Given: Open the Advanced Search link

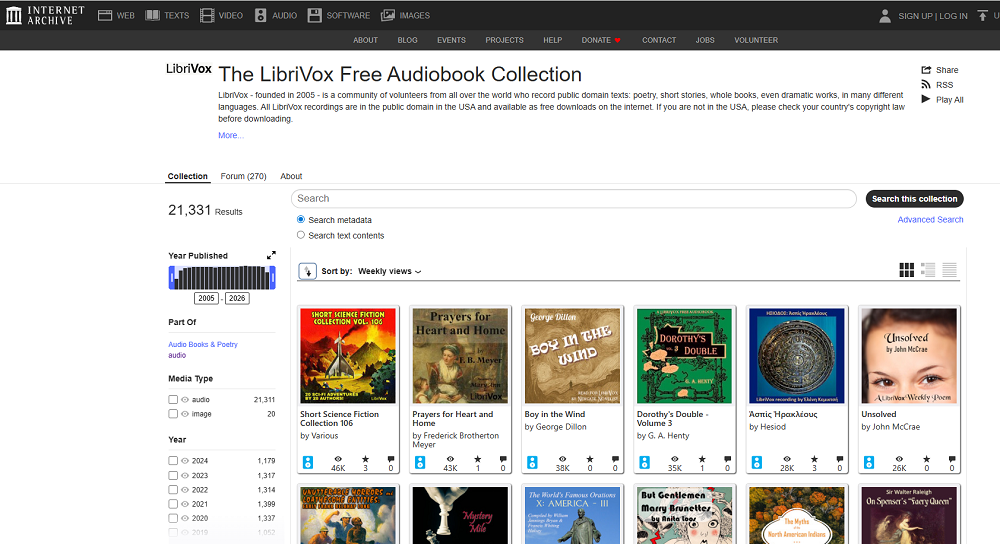Looking at the screenshot, I should tap(930, 219).
